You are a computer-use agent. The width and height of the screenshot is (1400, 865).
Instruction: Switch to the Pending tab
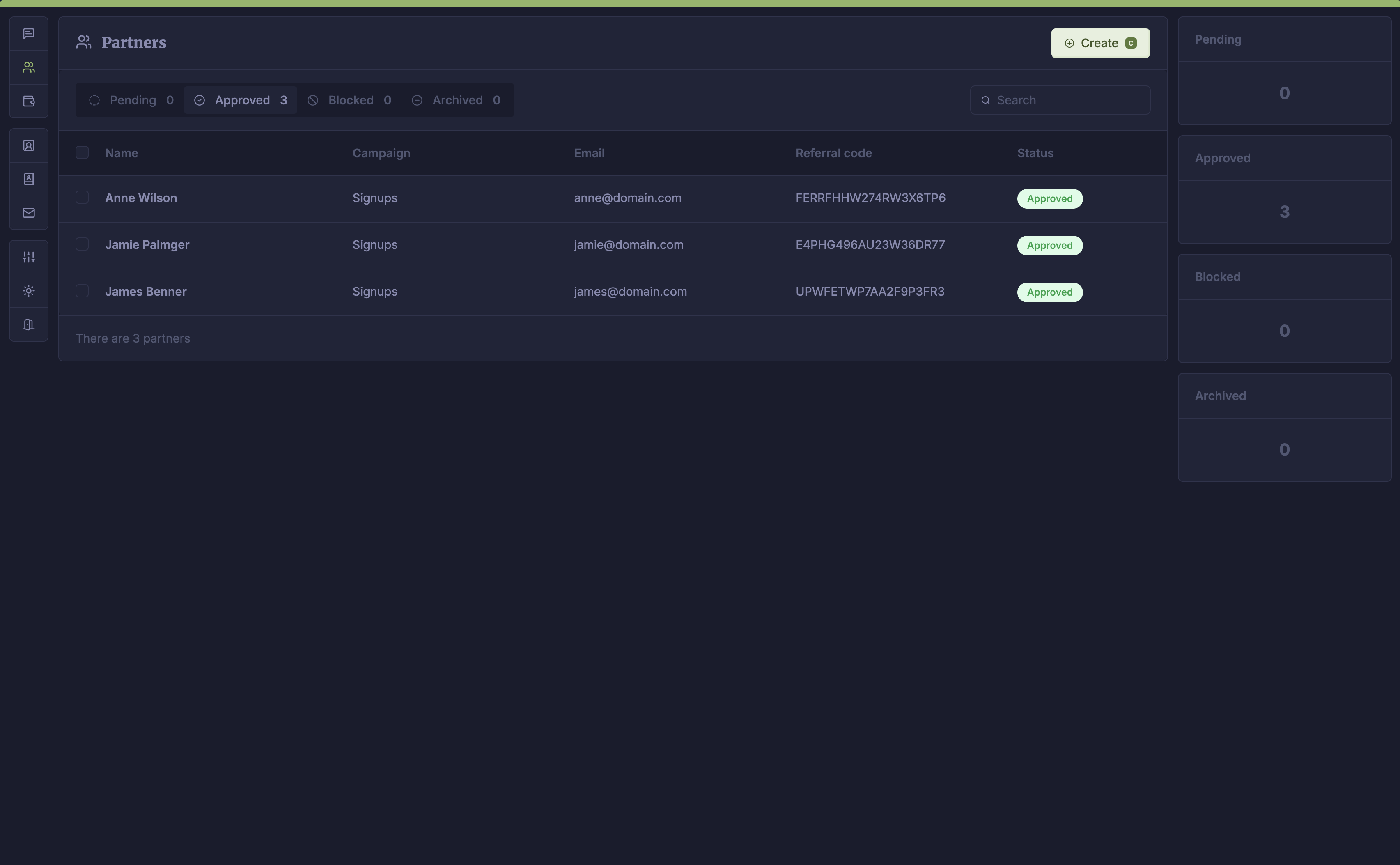coord(131,100)
